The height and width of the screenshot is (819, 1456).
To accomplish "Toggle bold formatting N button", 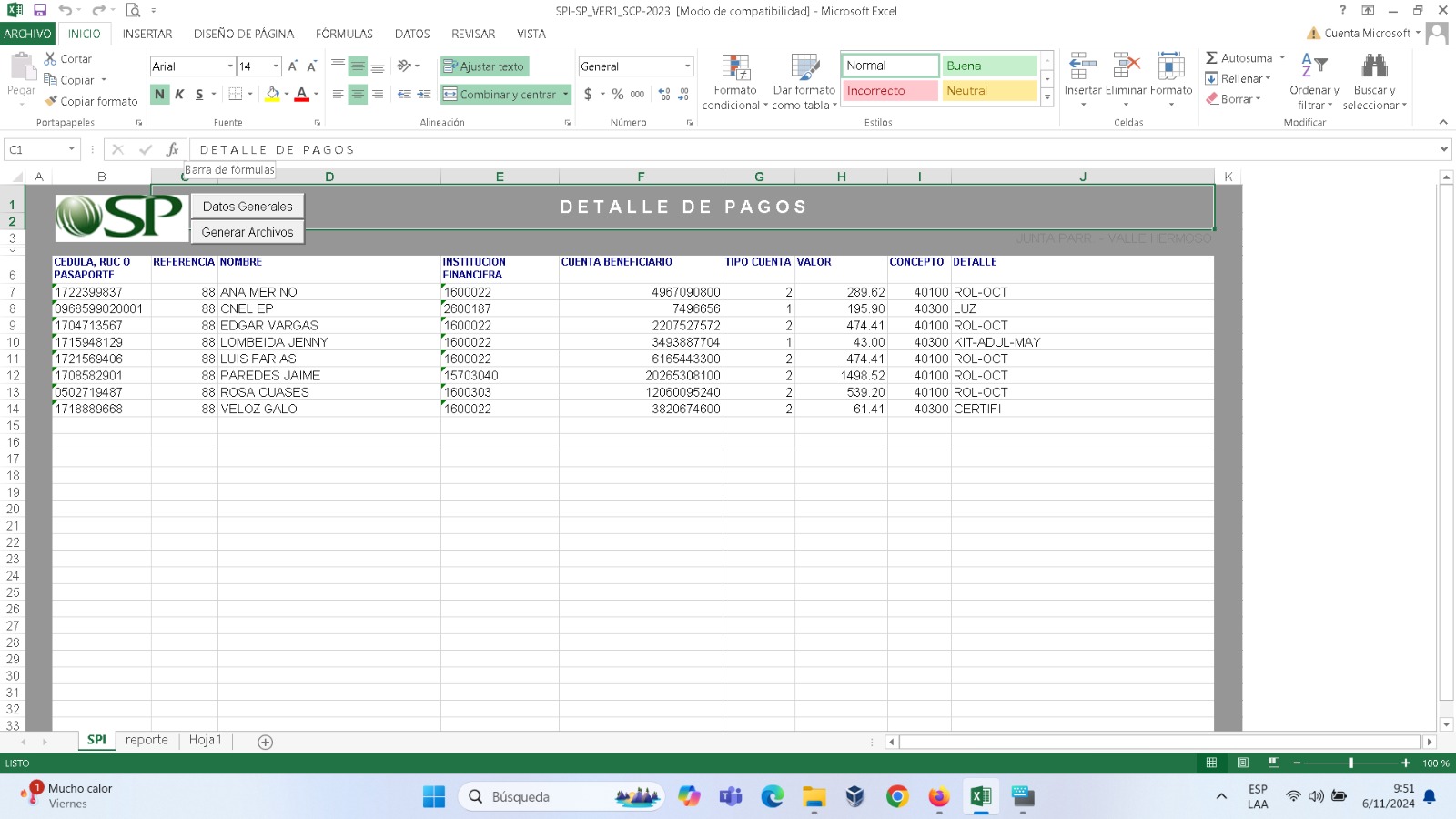I will click(160, 94).
